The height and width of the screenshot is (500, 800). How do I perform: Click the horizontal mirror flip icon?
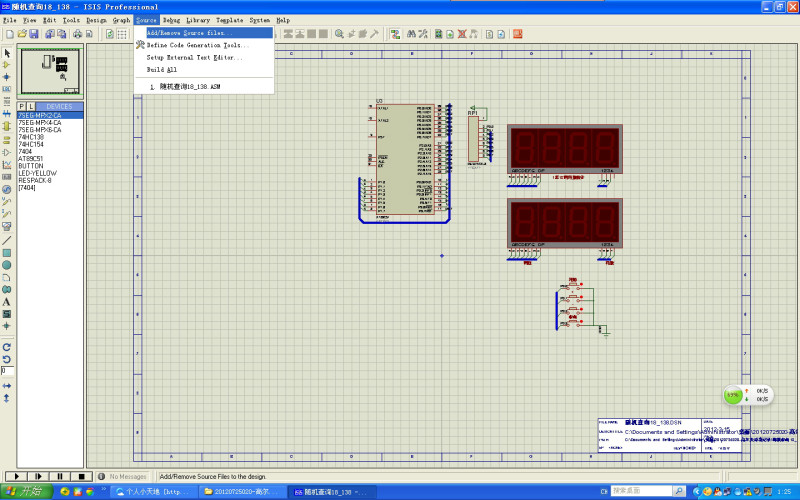[7, 385]
